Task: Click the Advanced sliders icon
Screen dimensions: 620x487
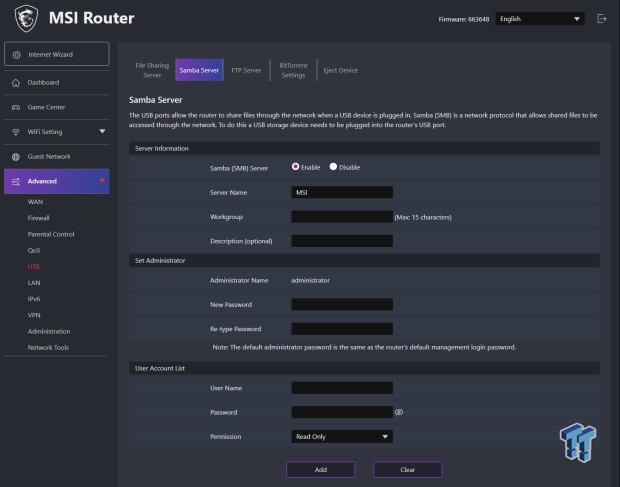Action: (x=16, y=181)
